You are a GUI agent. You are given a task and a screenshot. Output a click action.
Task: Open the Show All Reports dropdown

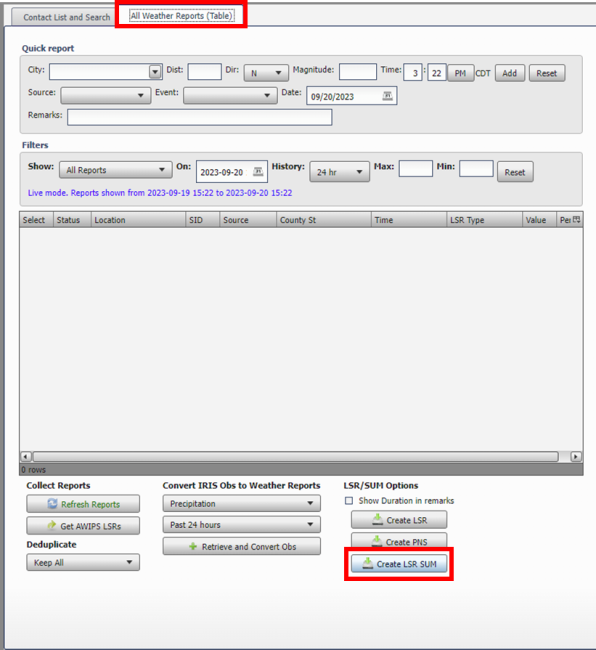point(116,170)
